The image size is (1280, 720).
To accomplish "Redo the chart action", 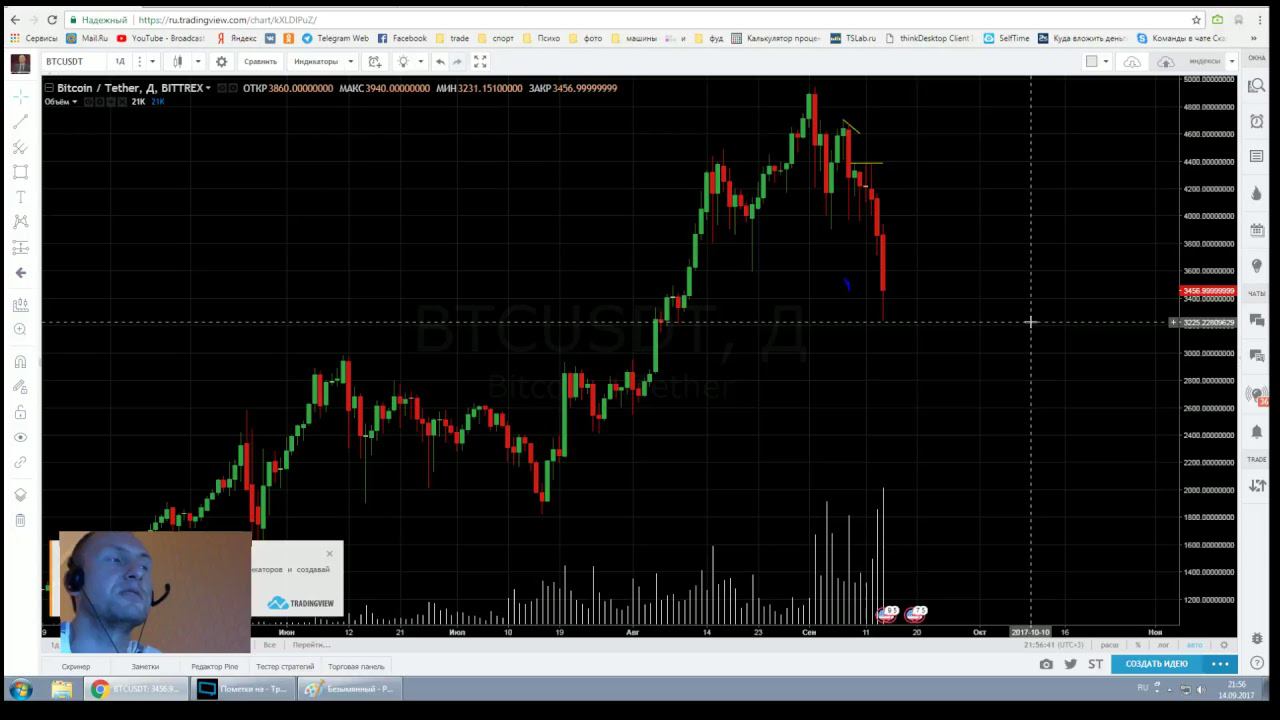I will [x=457, y=61].
